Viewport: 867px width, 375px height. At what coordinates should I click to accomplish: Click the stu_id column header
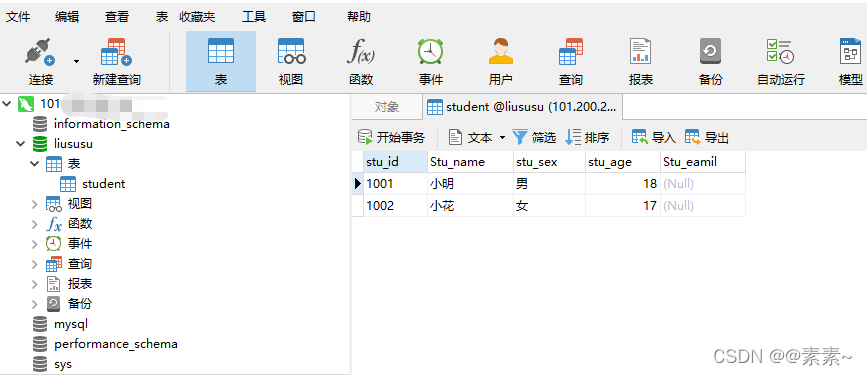coord(395,162)
